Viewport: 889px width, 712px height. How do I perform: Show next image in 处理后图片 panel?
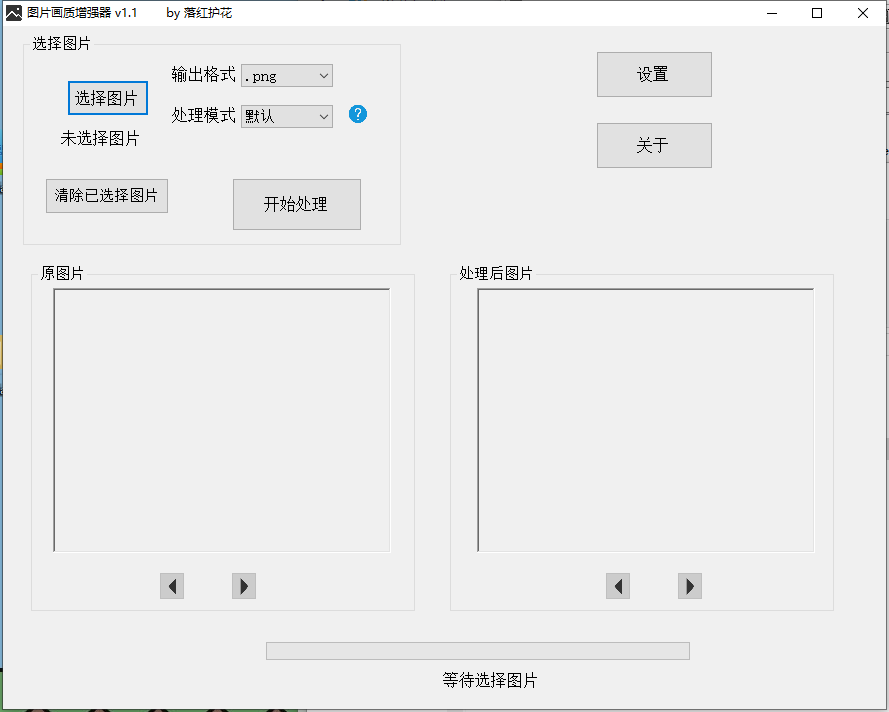tap(690, 586)
